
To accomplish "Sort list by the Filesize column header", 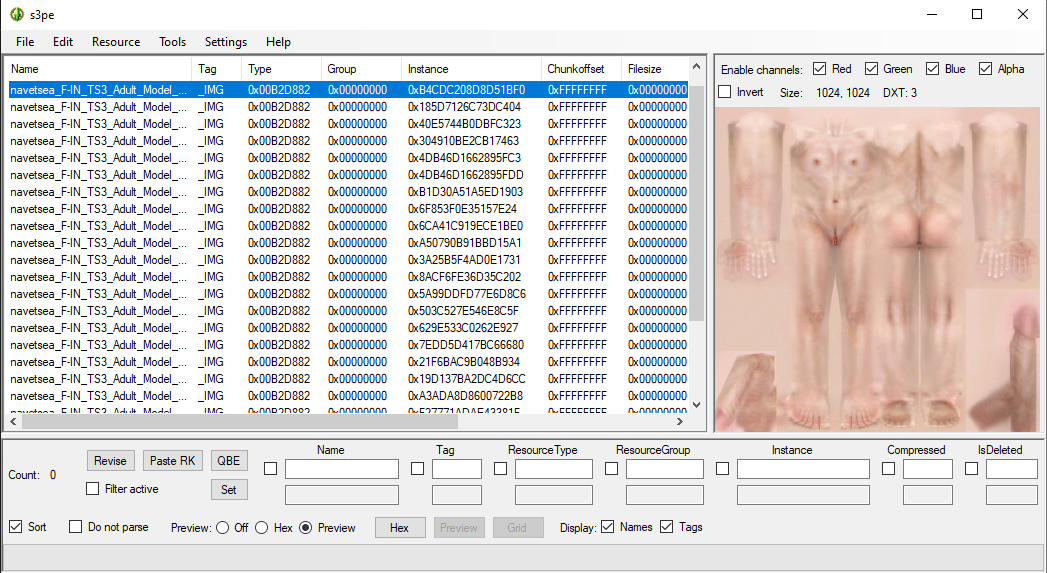I will (x=654, y=69).
